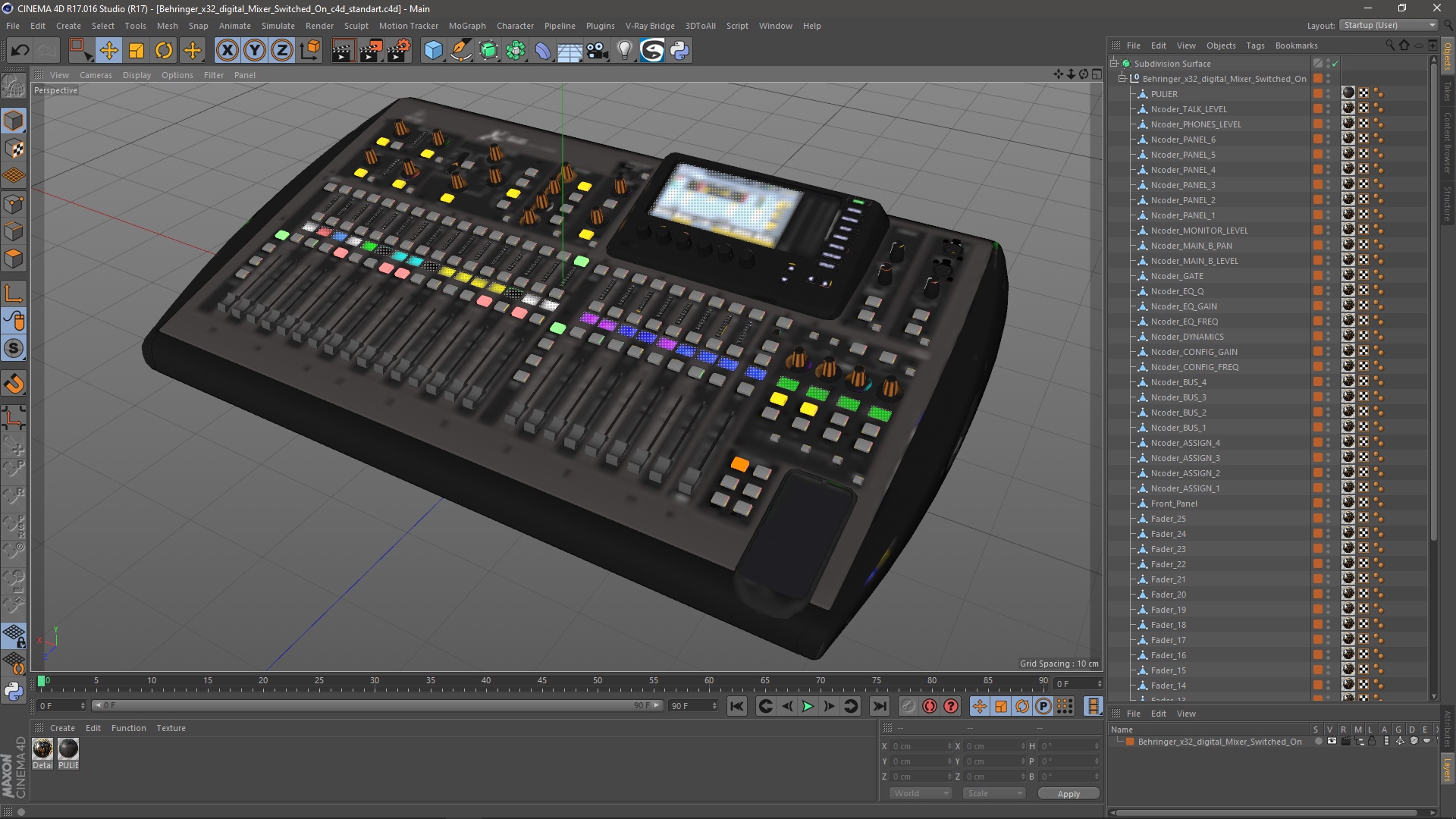Select the Rotate tool
Viewport: 1456px width, 819px height.
tap(164, 51)
